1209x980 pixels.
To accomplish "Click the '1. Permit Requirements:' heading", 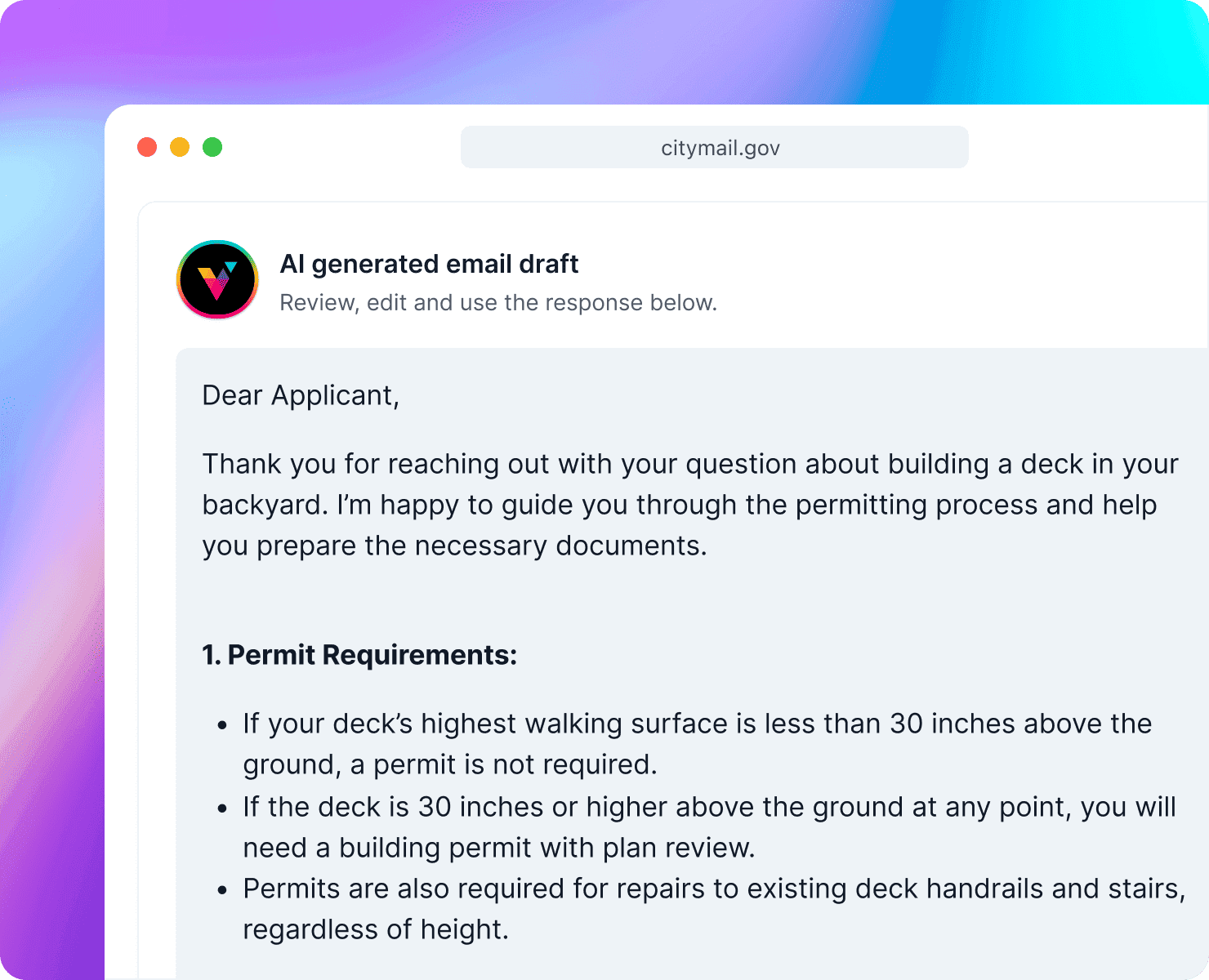I will pos(359,654).
